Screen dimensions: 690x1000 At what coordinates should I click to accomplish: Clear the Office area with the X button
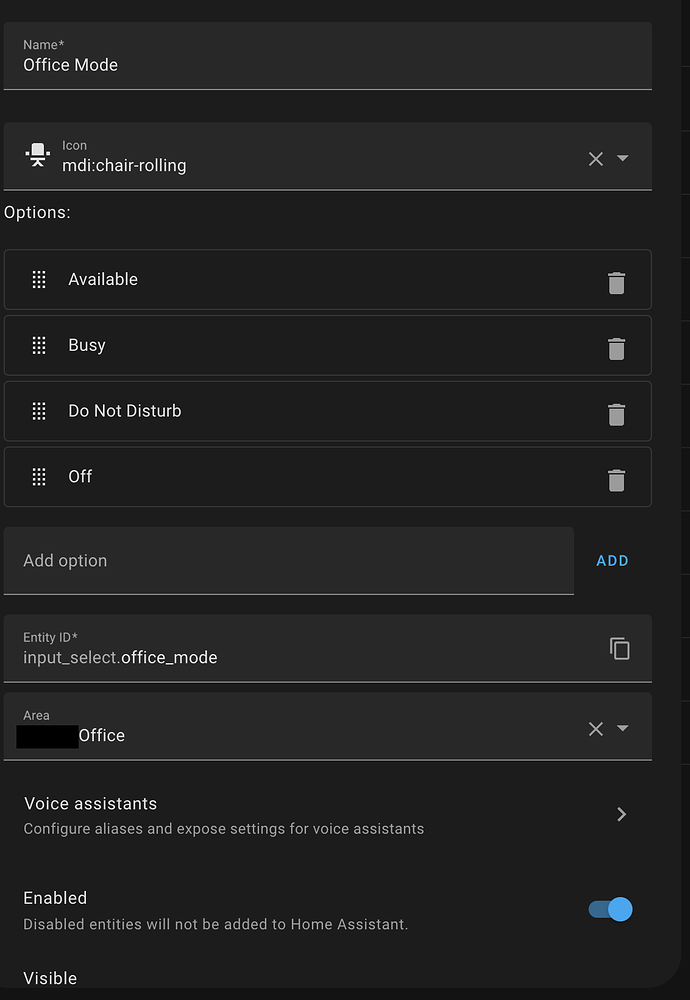click(x=595, y=728)
